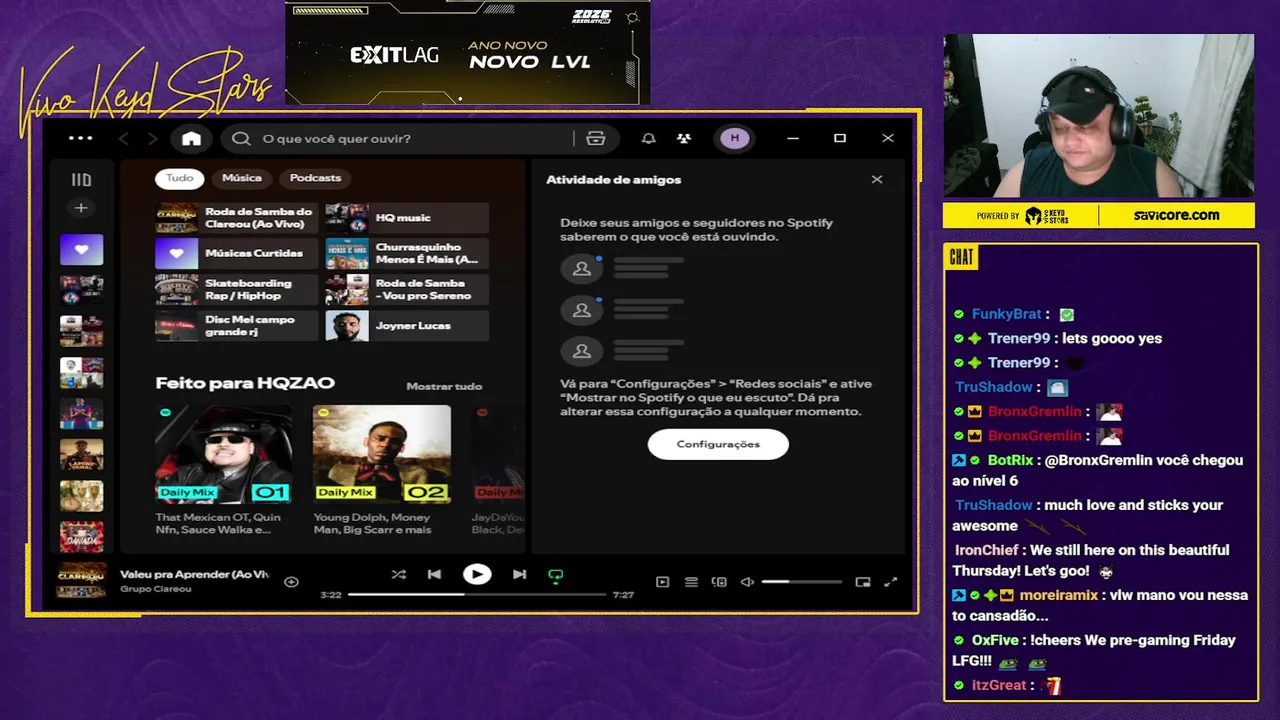Viewport: 1280px width, 720px height.
Task: Open Now Playing view icon
Action: tap(662, 582)
